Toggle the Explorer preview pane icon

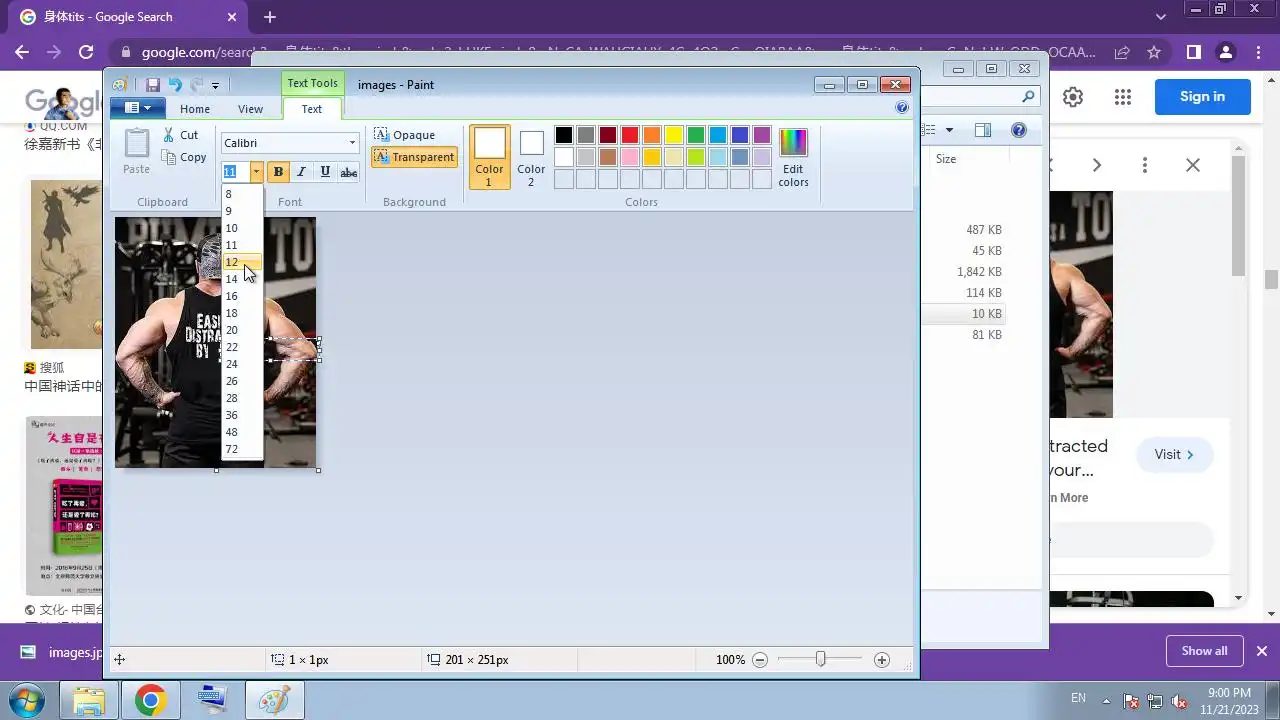pos(982,130)
